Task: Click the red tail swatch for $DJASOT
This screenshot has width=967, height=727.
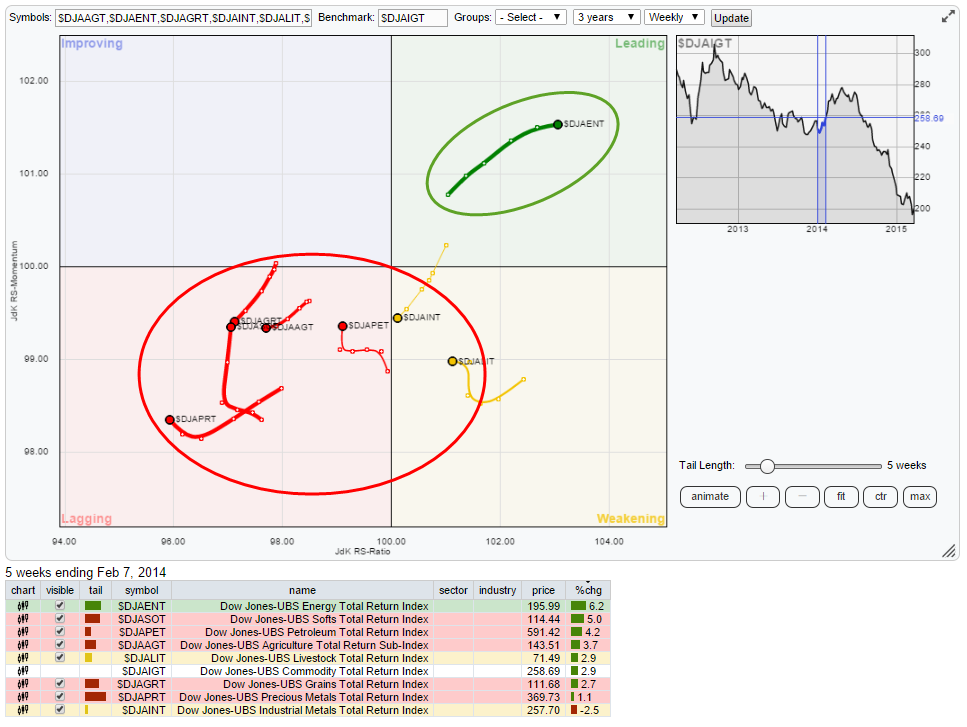Action: 93,619
